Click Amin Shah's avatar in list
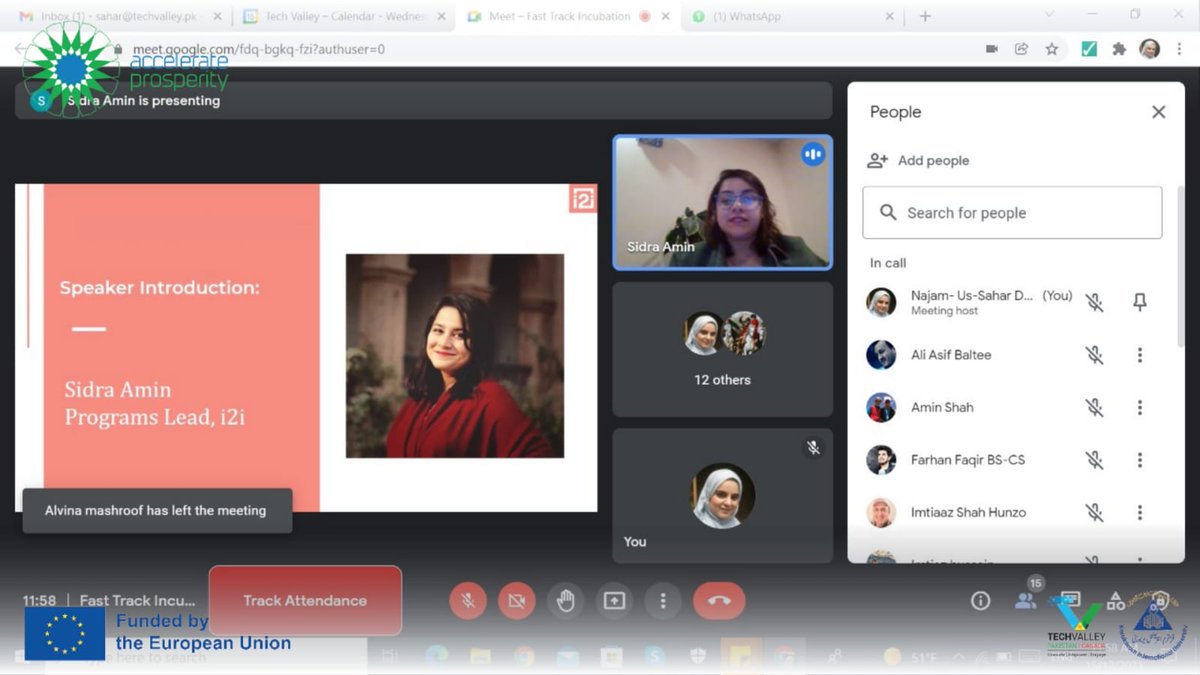This screenshot has width=1200, height=675. click(x=881, y=407)
